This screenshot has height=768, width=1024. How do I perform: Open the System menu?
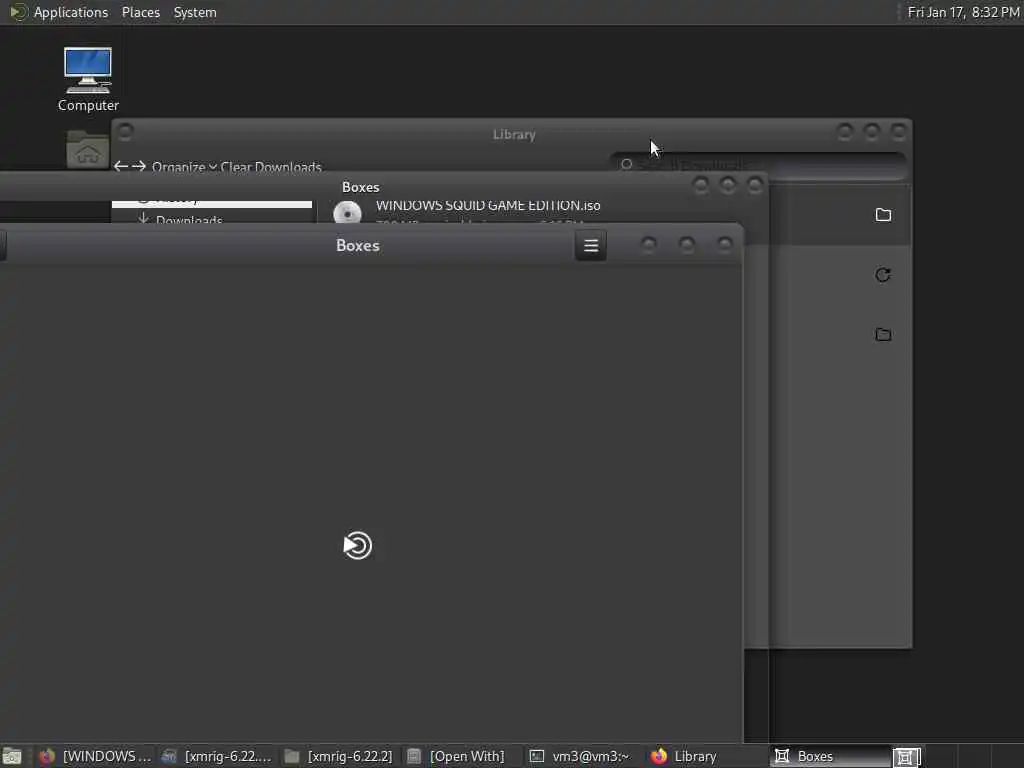coord(195,12)
